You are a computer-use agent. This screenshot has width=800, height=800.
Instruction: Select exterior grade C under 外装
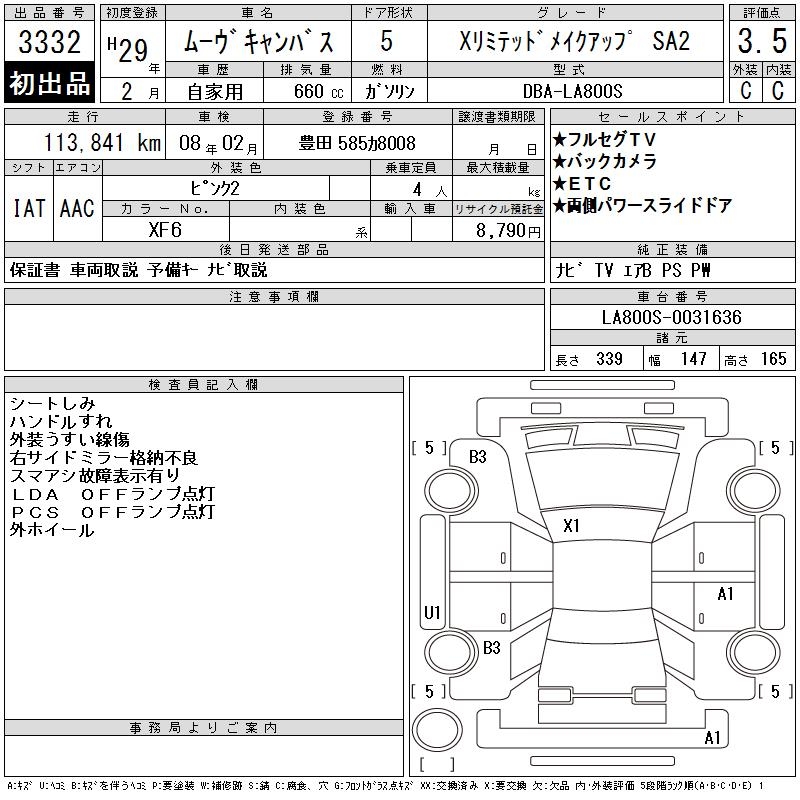click(x=745, y=90)
